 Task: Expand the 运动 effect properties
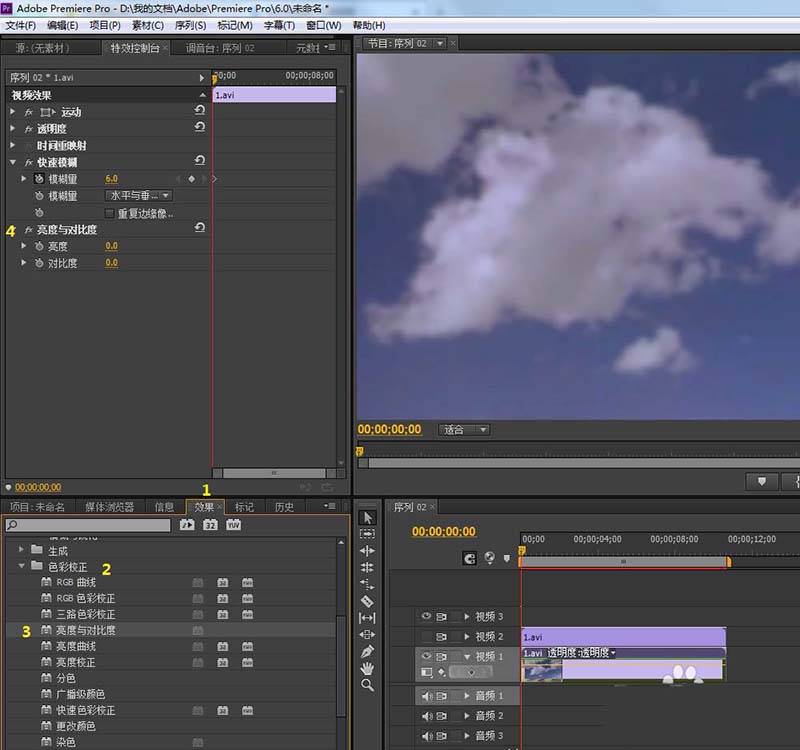click(13, 111)
